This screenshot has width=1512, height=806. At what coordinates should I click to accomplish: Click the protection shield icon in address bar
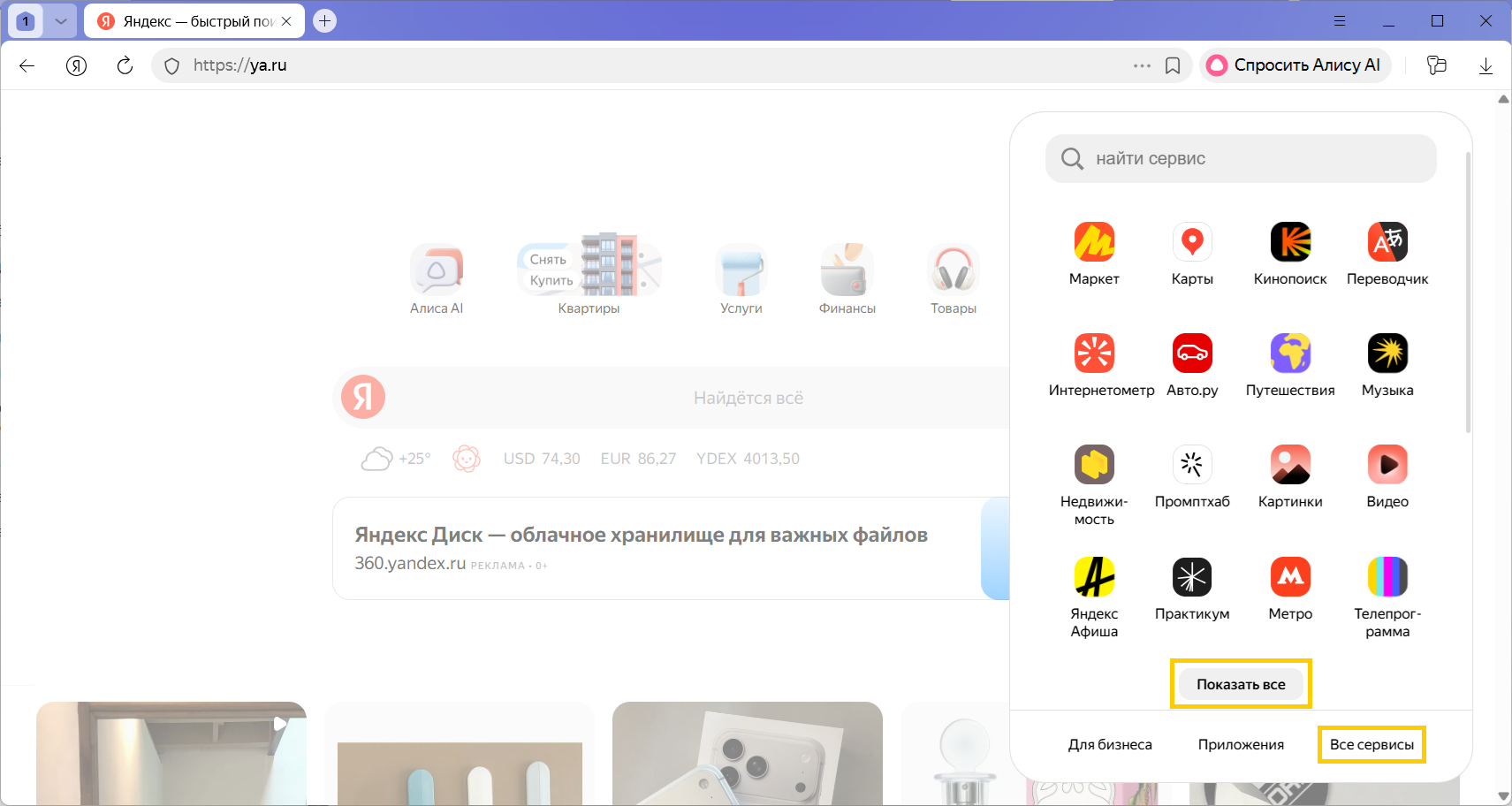click(172, 65)
